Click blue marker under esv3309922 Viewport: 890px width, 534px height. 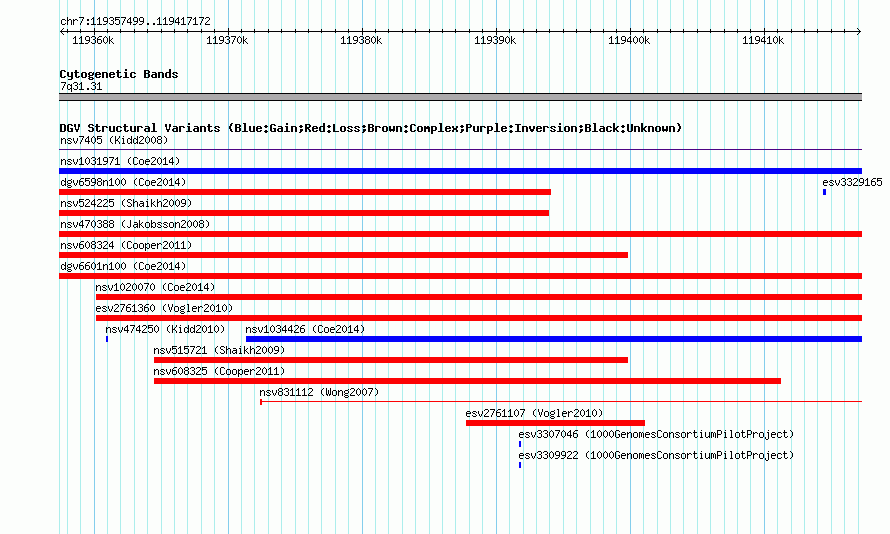520,465
